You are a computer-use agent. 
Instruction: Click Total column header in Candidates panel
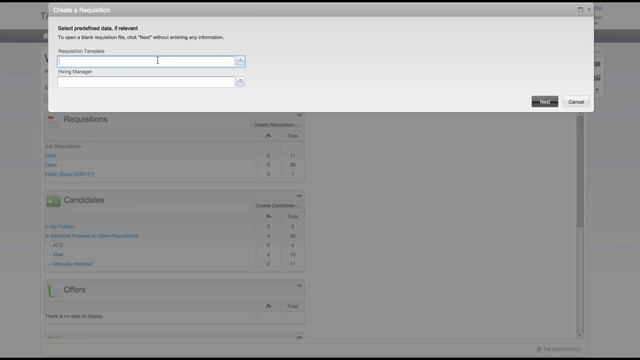293,217
